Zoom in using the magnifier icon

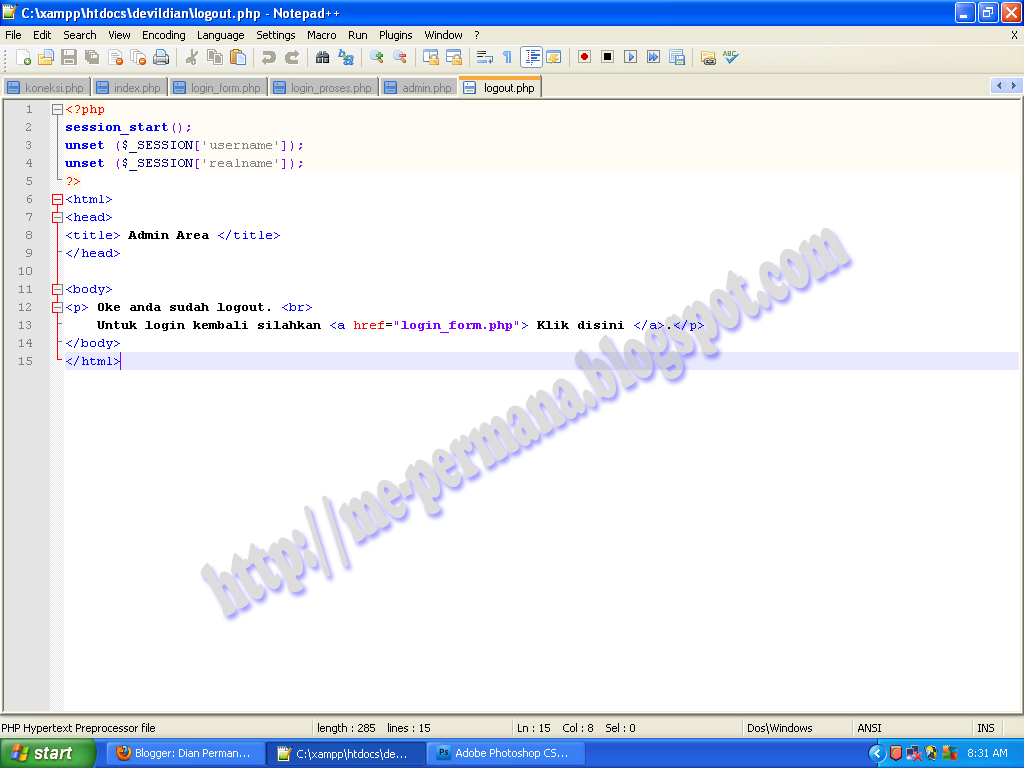376,57
